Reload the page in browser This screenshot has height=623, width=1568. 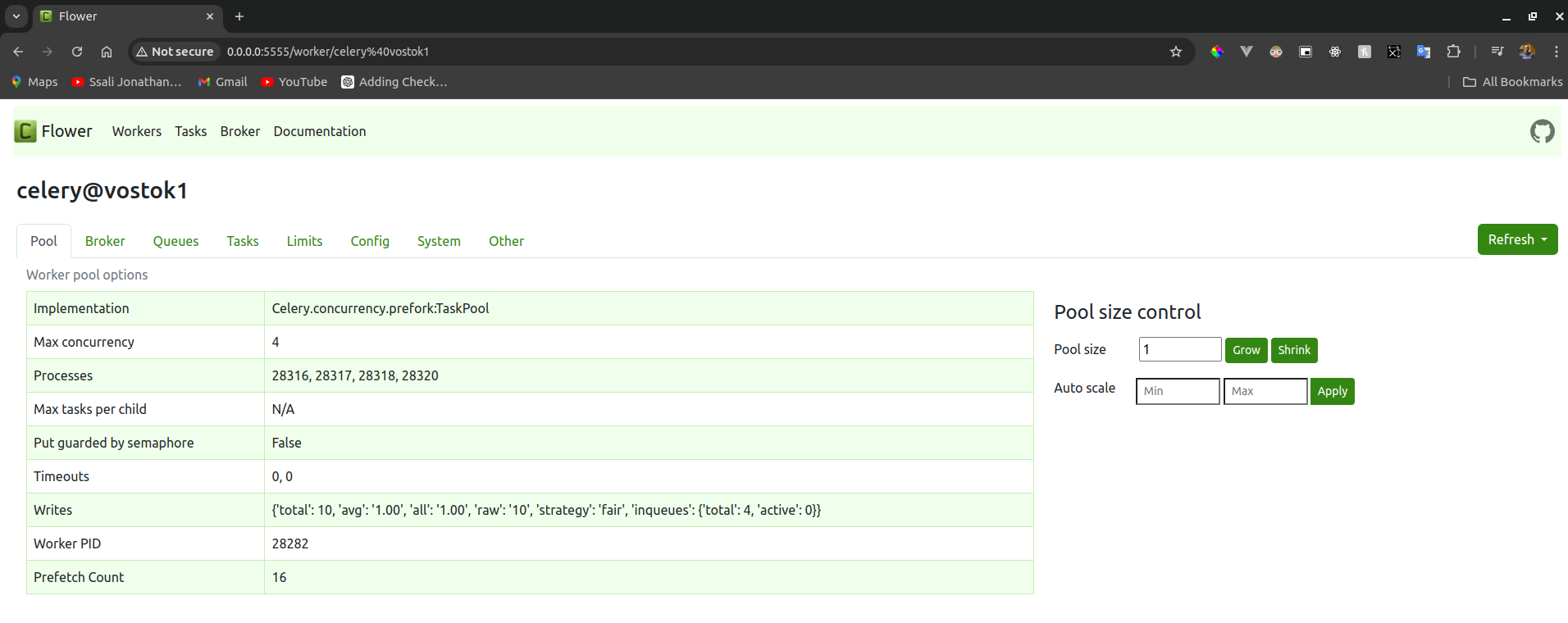click(x=77, y=52)
